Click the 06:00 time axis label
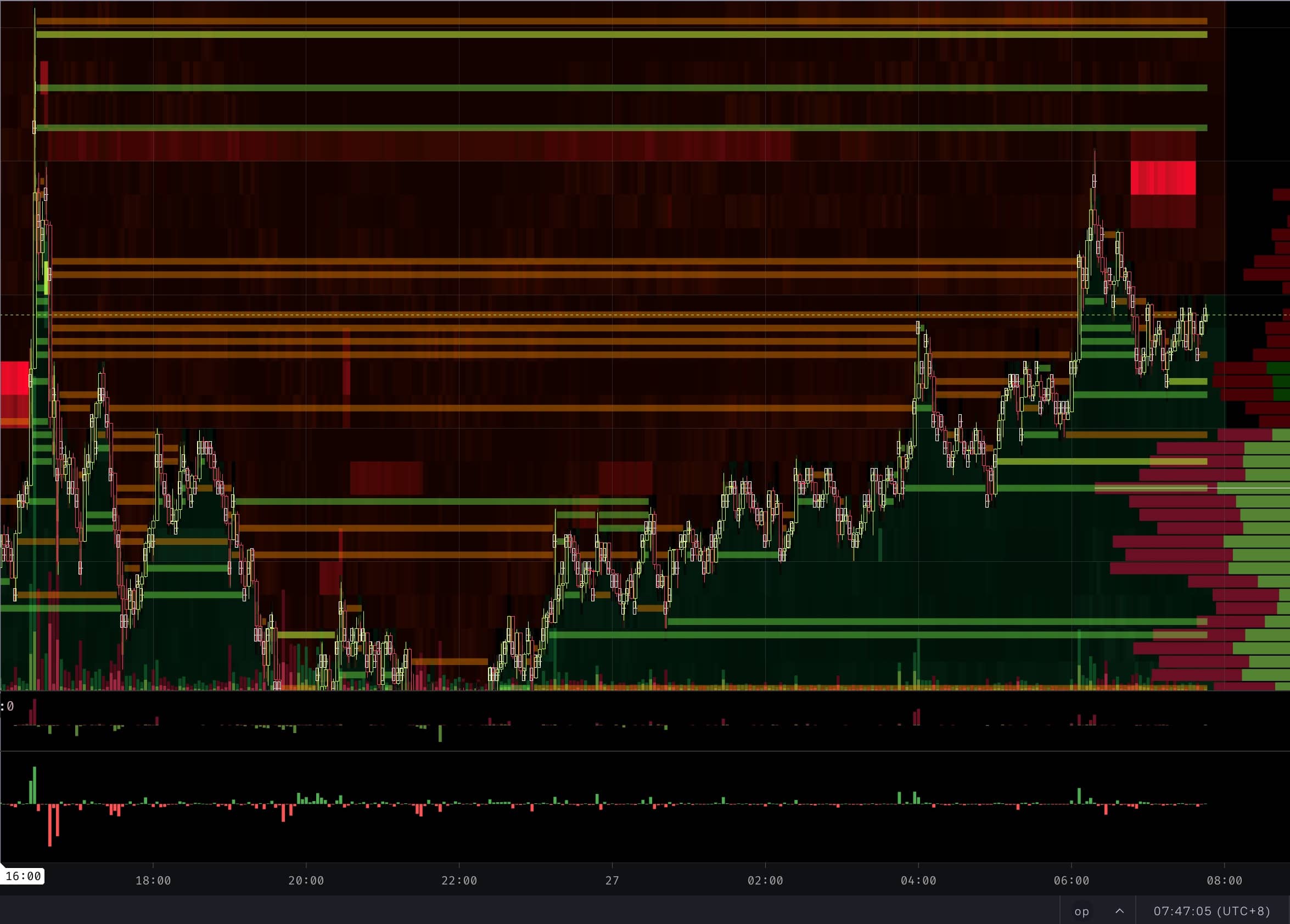 click(1071, 881)
